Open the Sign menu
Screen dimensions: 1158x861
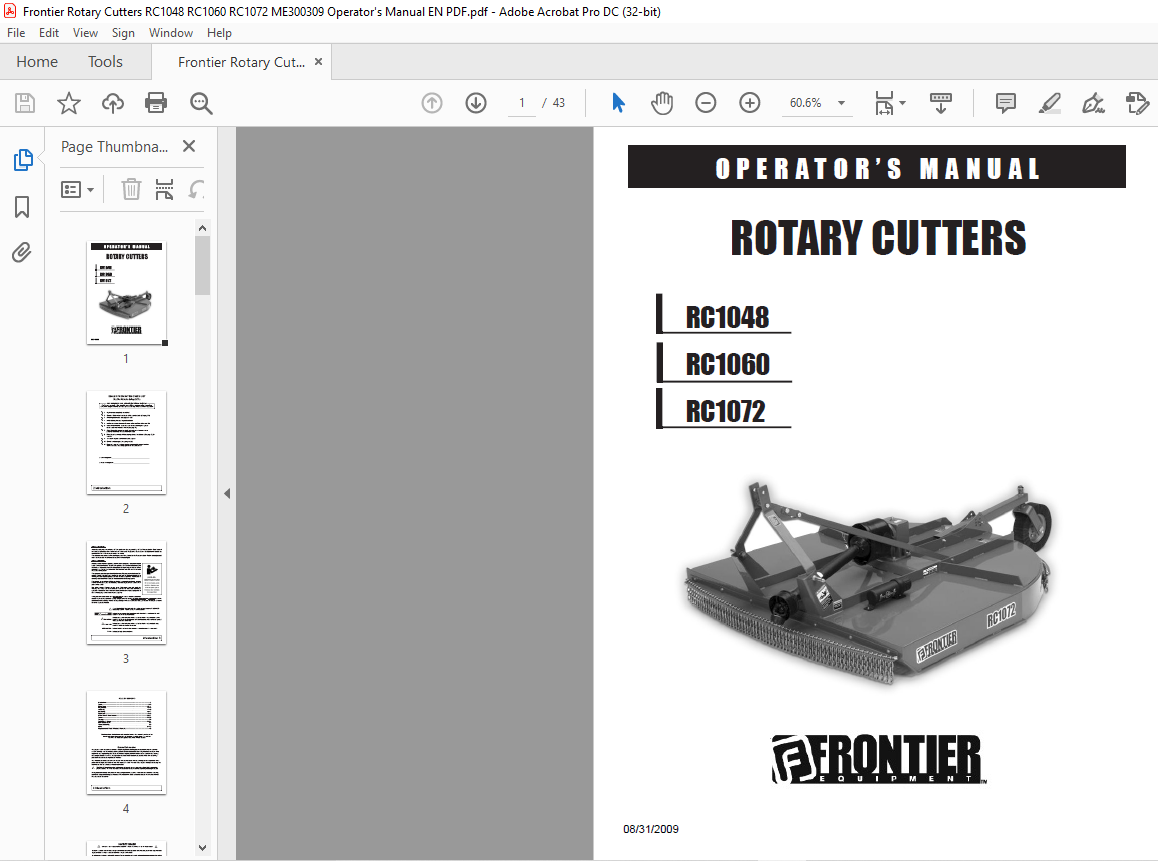(123, 32)
